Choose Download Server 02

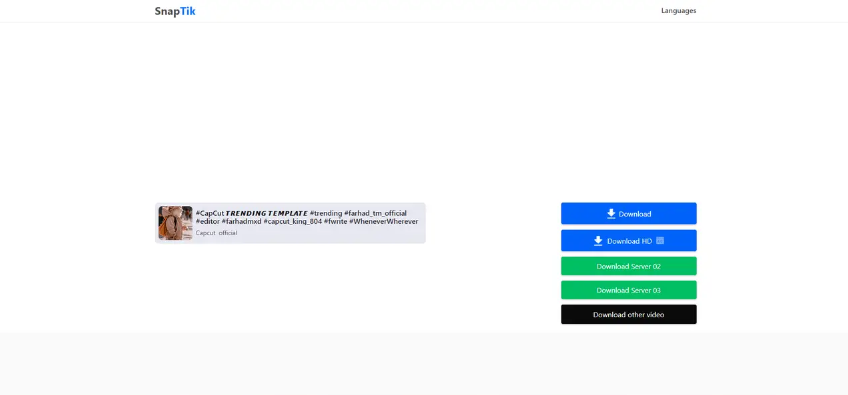pos(628,266)
